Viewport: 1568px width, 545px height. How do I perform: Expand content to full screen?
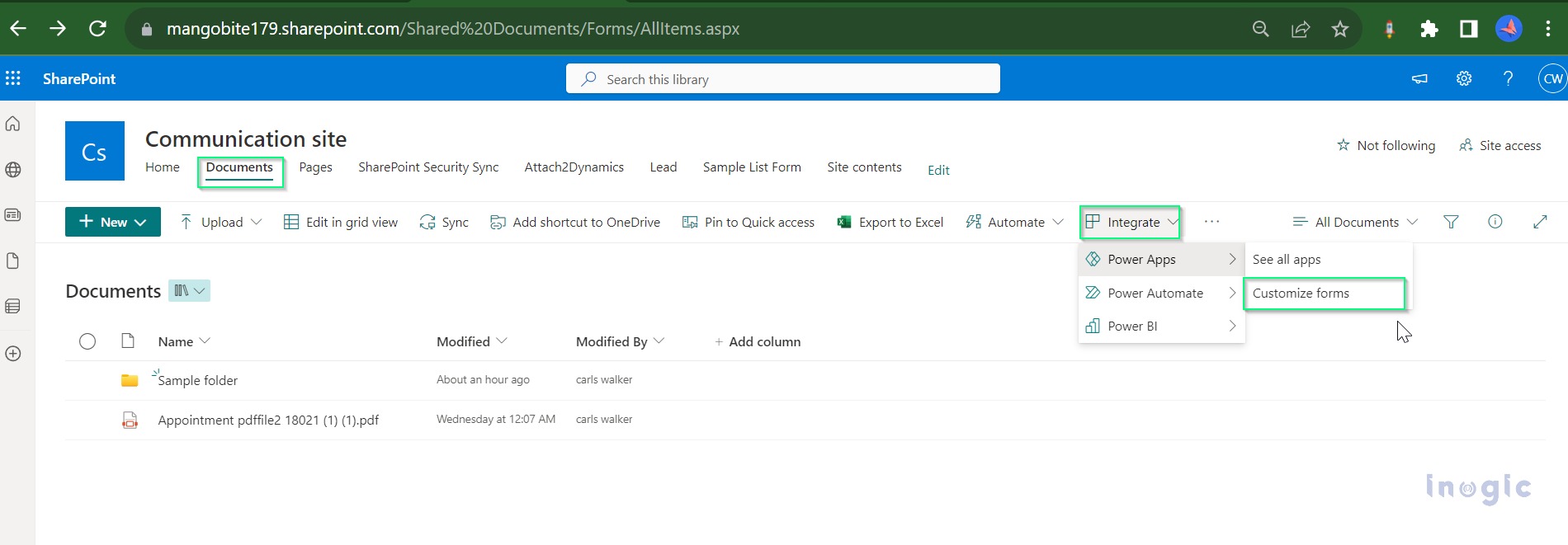click(x=1540, y=222)
